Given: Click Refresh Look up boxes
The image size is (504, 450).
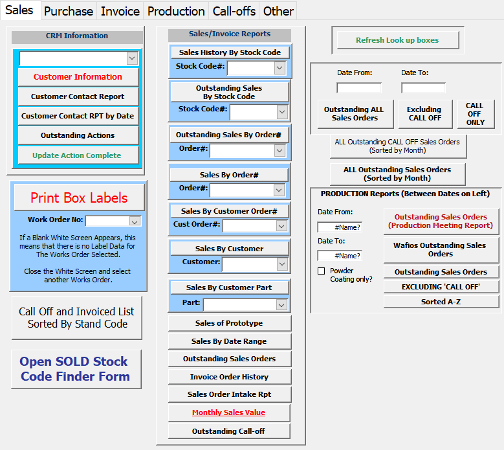Looking at the screenshot, I should coord(397,40).
